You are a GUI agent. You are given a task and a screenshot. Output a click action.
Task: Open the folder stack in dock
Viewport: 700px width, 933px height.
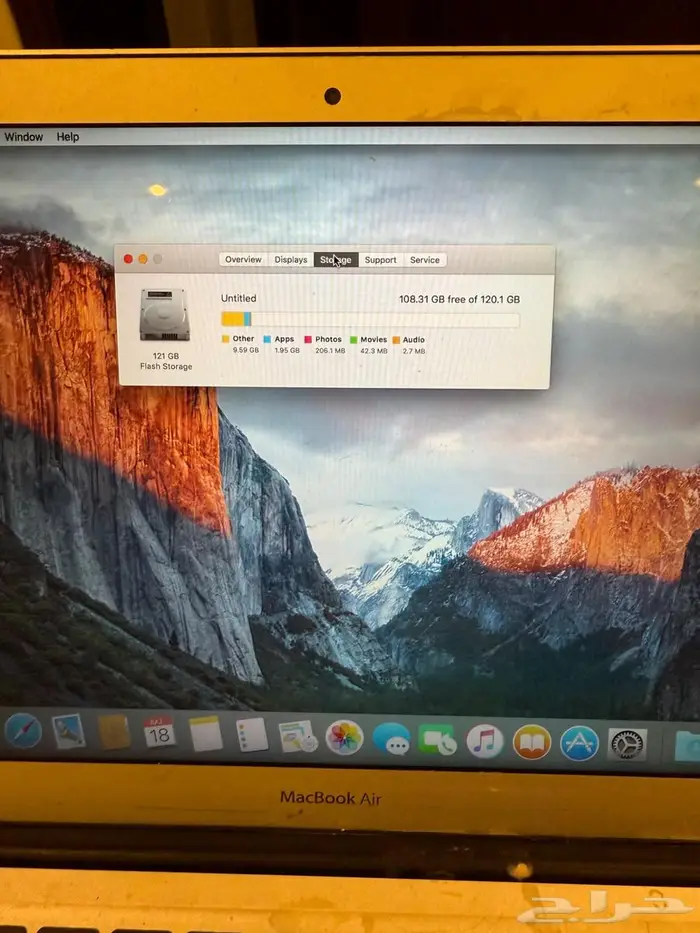688,746
